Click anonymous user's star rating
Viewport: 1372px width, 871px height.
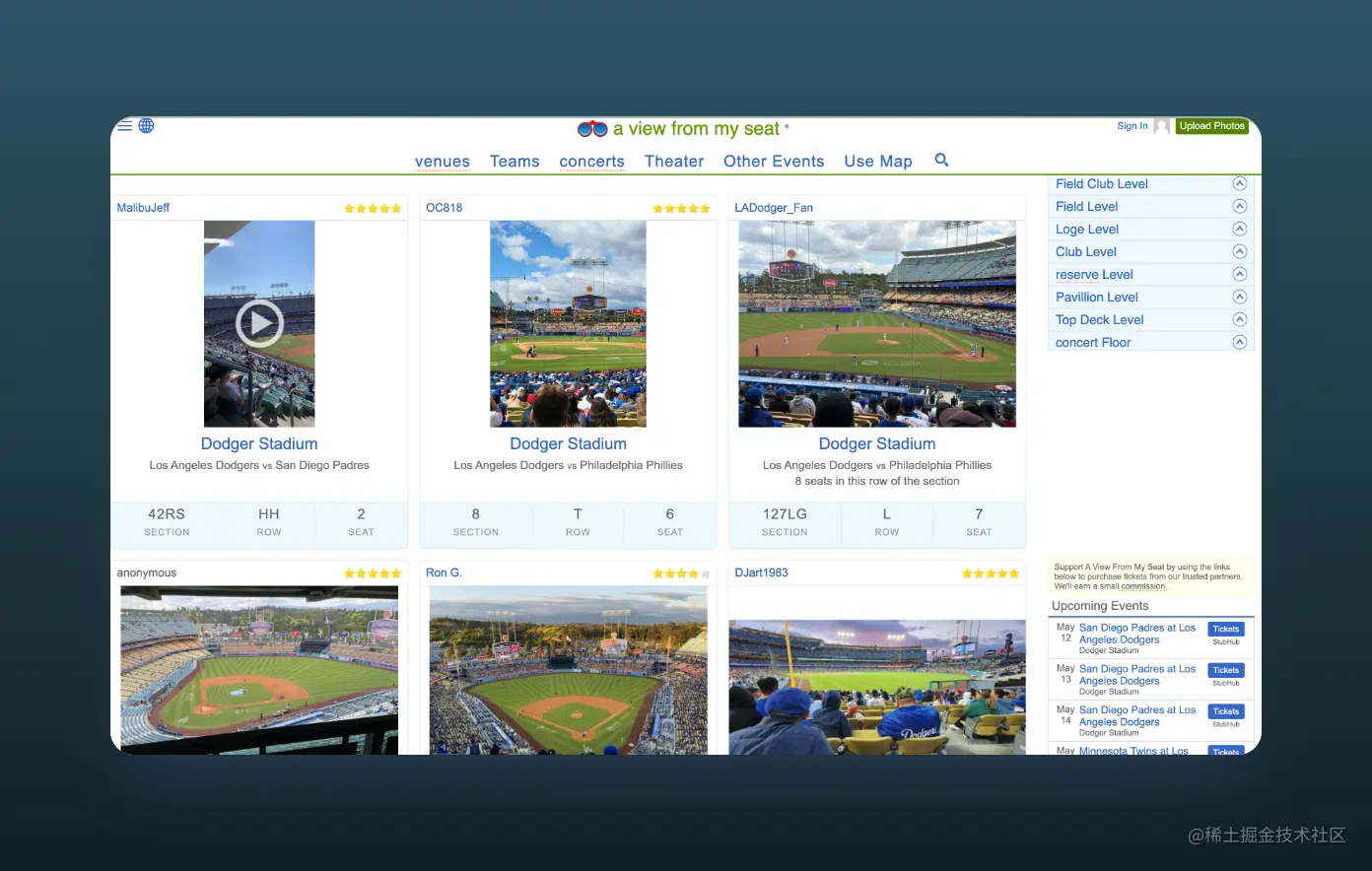373,573
